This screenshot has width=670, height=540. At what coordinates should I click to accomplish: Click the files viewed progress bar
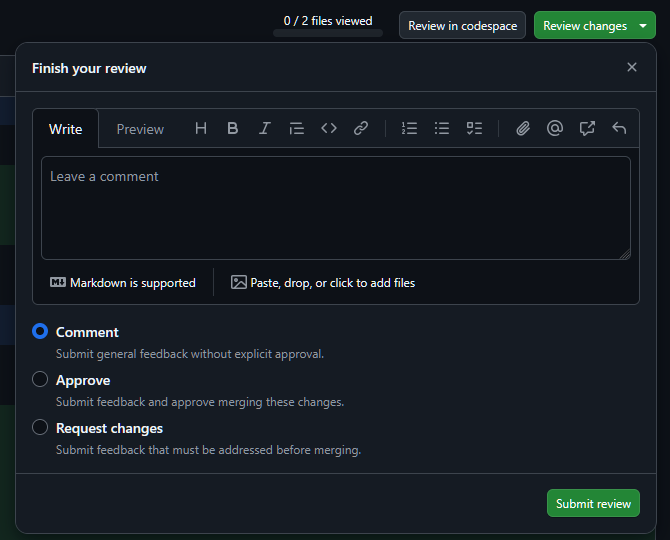328,33
